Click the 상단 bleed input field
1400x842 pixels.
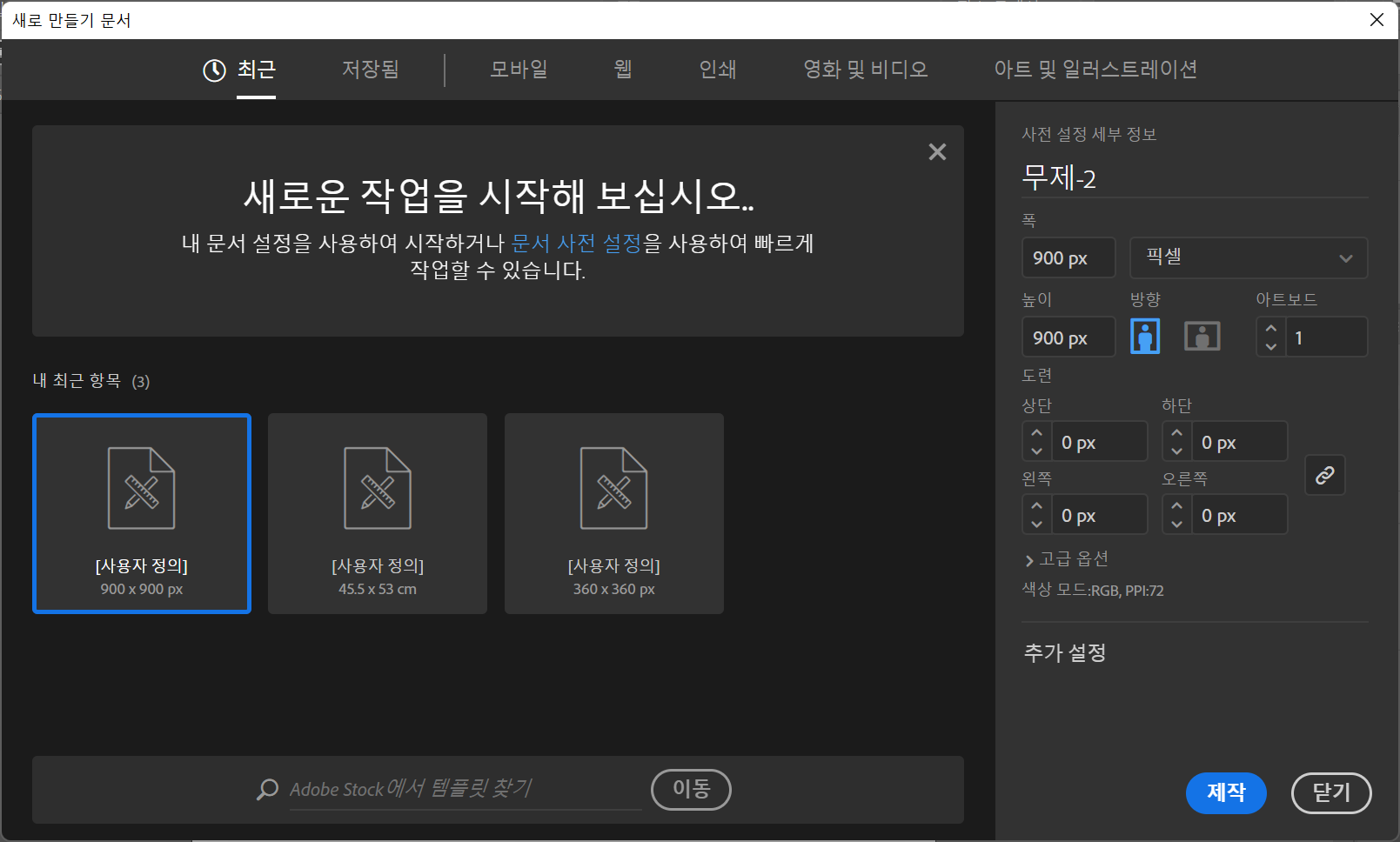[x=1100, y=442]
